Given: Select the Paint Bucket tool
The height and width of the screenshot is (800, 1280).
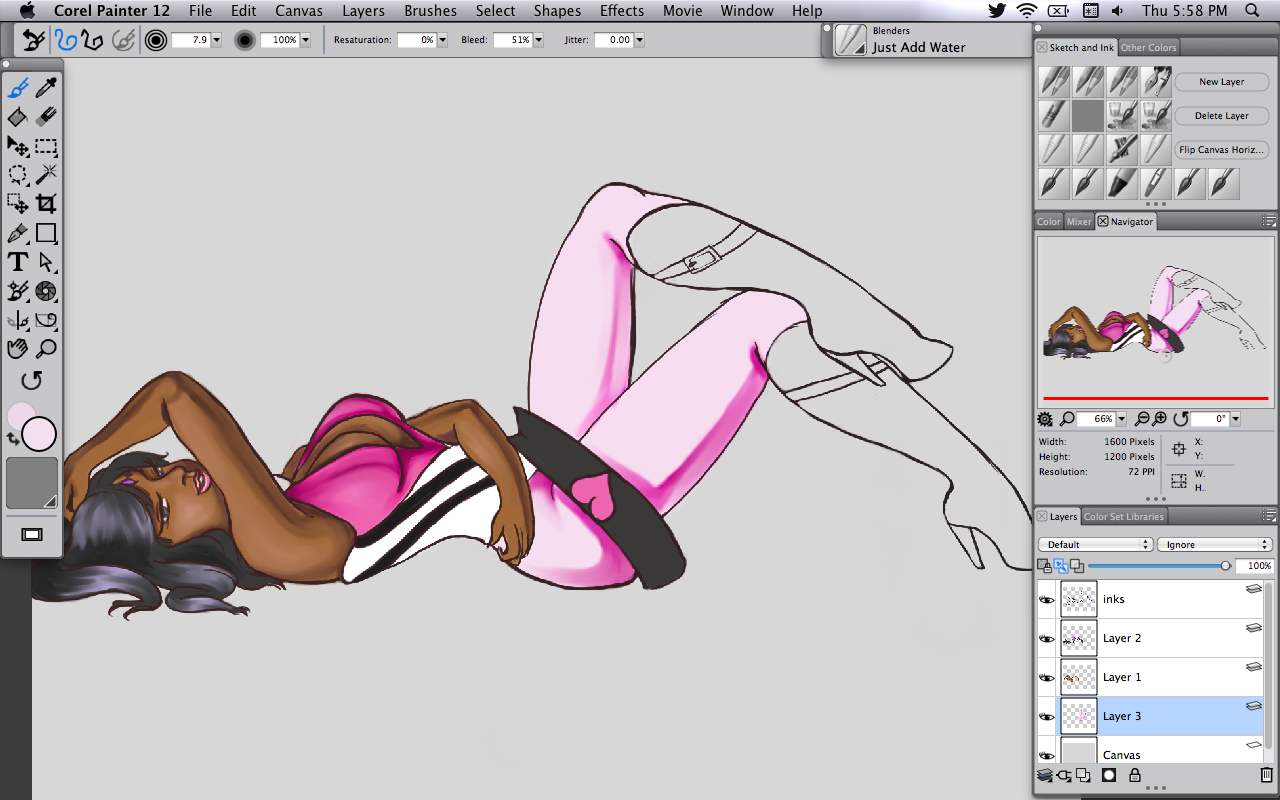Looking at the screenshot, I should (x=17, y=117).
